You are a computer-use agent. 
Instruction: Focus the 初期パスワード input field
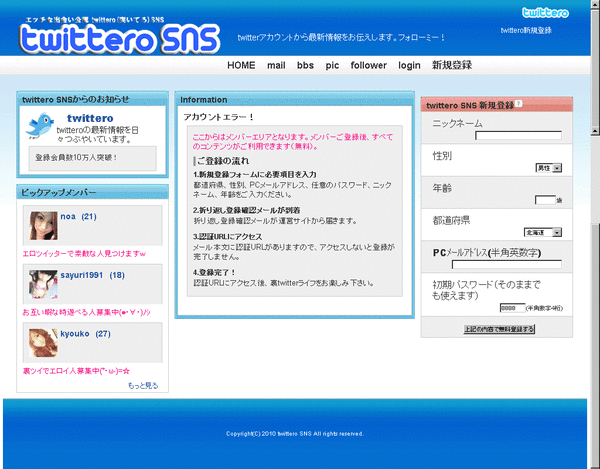coord(512,308)
